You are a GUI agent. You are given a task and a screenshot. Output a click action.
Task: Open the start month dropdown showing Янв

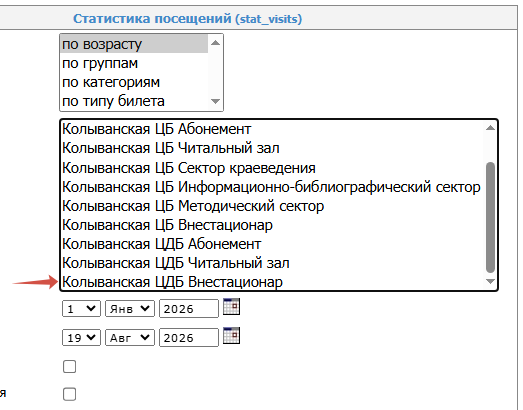pyautogui.click(x=130, y=309)
